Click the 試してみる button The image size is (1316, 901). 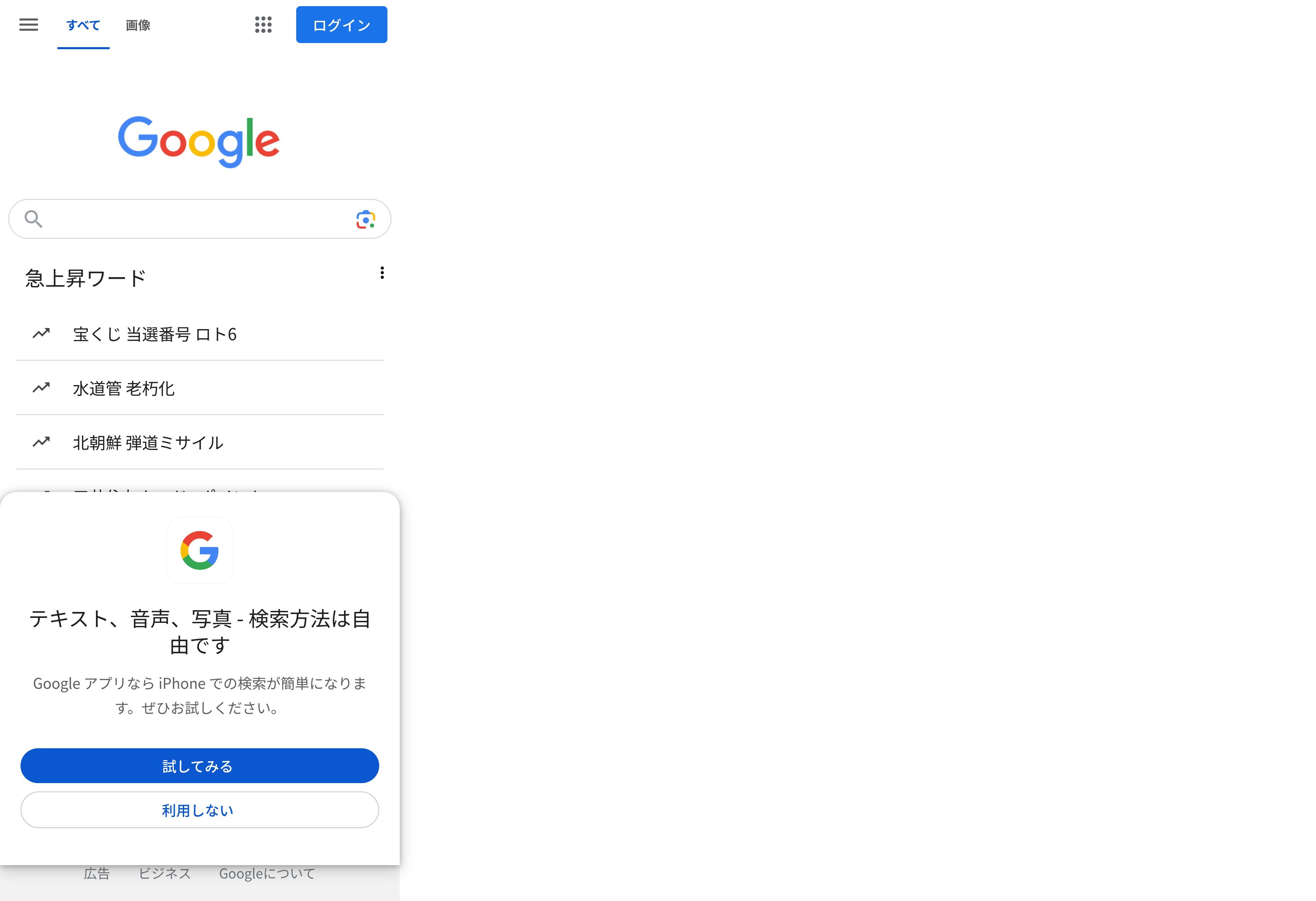pos(200,766)
